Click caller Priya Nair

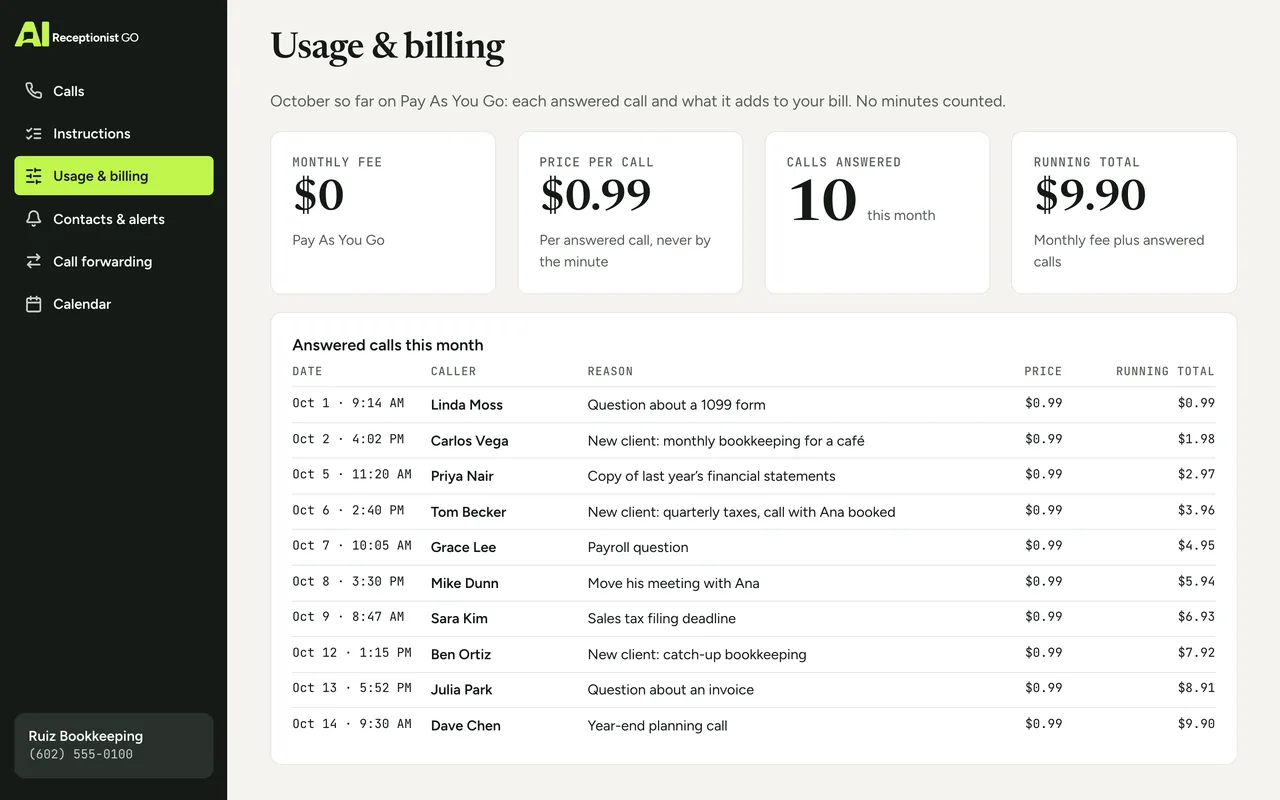[462, 476]
